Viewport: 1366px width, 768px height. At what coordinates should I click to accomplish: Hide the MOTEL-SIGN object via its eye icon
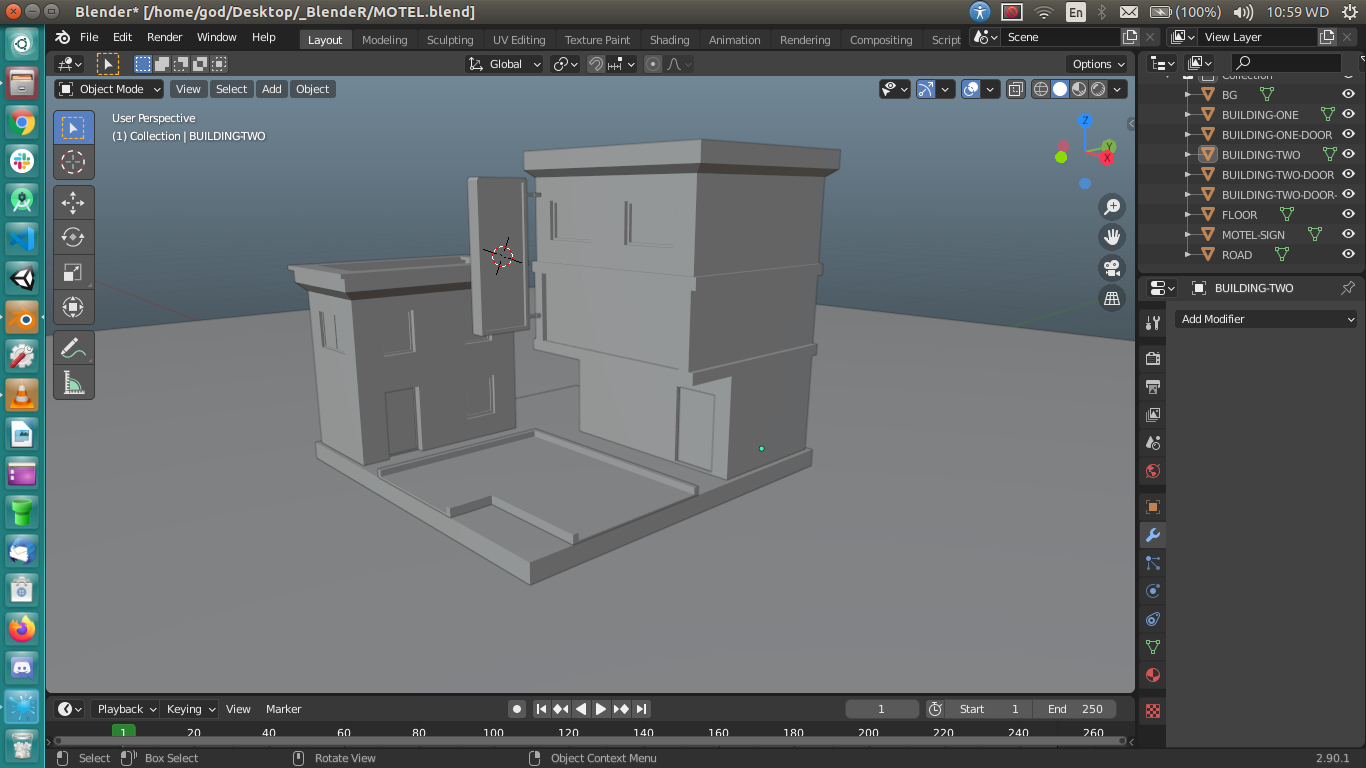coord(1349,234)
